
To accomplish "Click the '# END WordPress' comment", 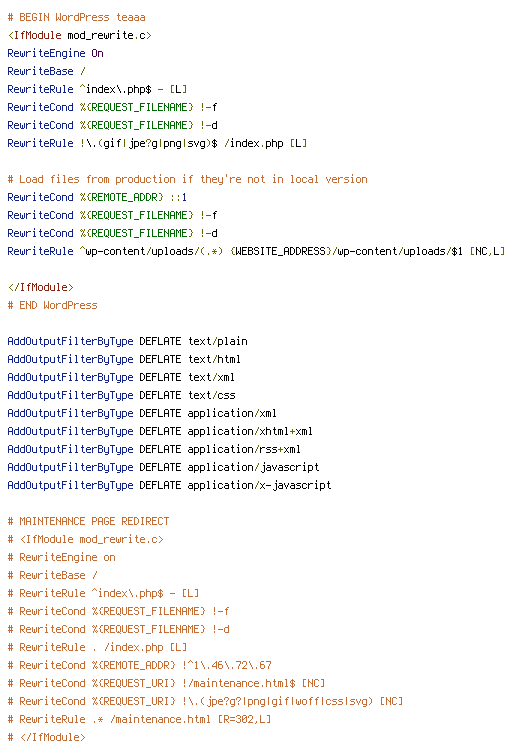I will coord(52,305).
